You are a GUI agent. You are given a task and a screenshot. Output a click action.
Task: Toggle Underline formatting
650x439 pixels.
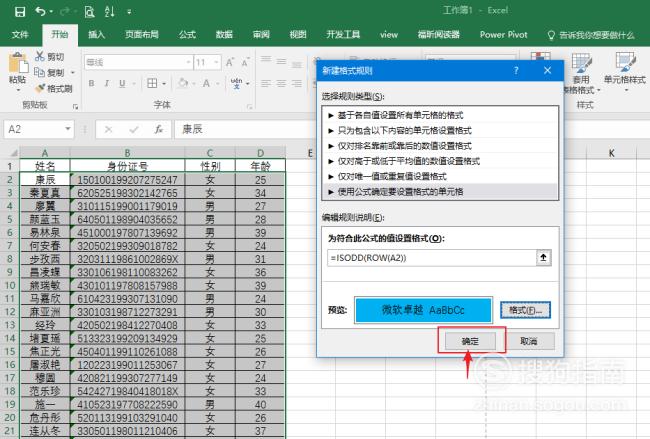[122, 83]
